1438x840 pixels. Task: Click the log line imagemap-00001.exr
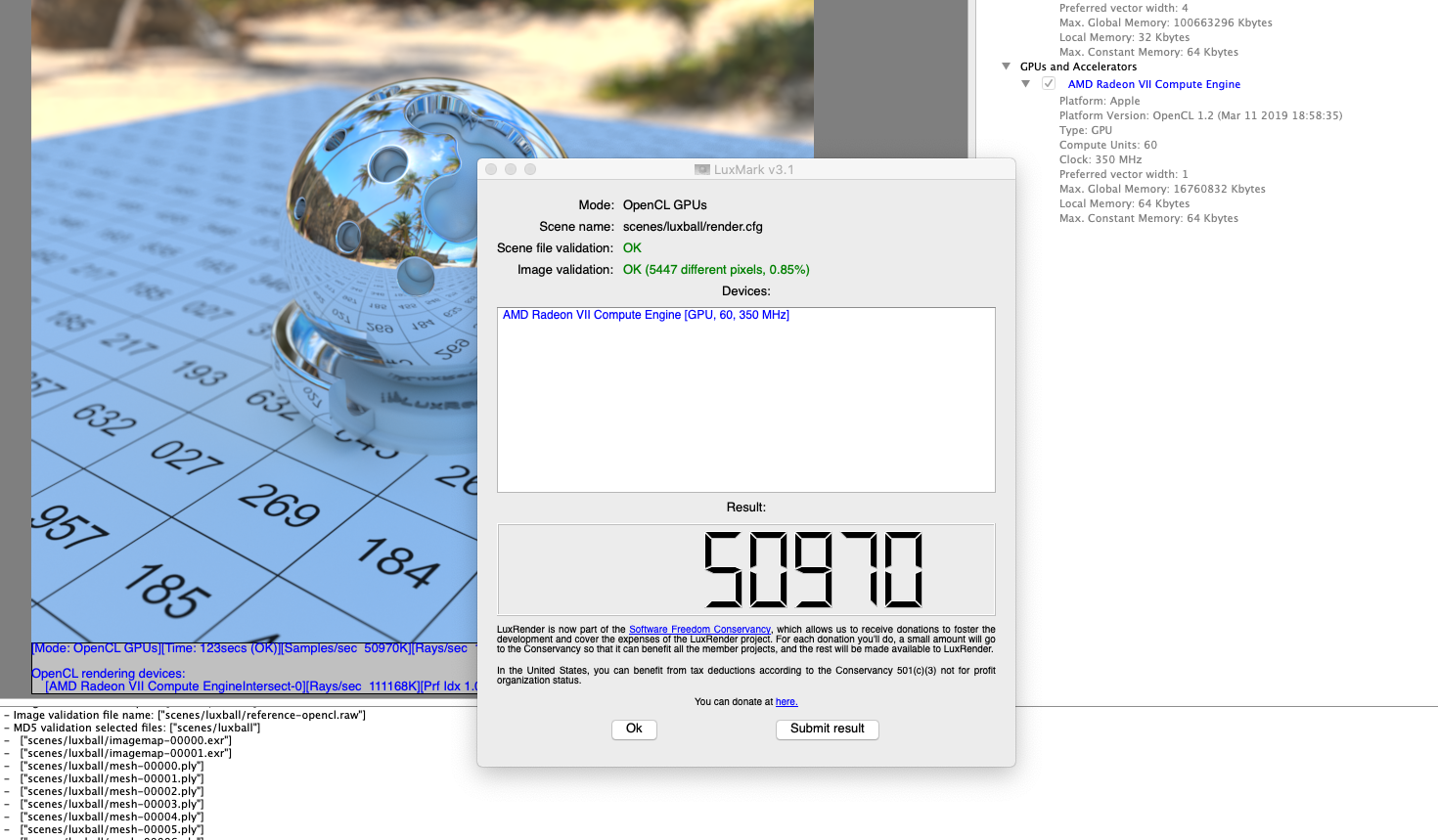(x=125, y=753)
